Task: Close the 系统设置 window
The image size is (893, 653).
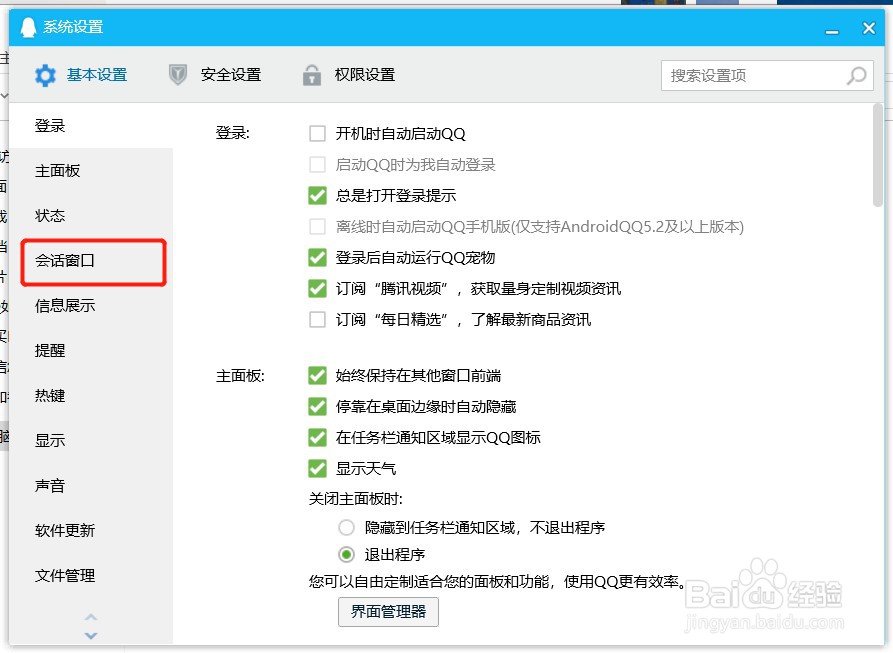Action: [x=869, y=28]
